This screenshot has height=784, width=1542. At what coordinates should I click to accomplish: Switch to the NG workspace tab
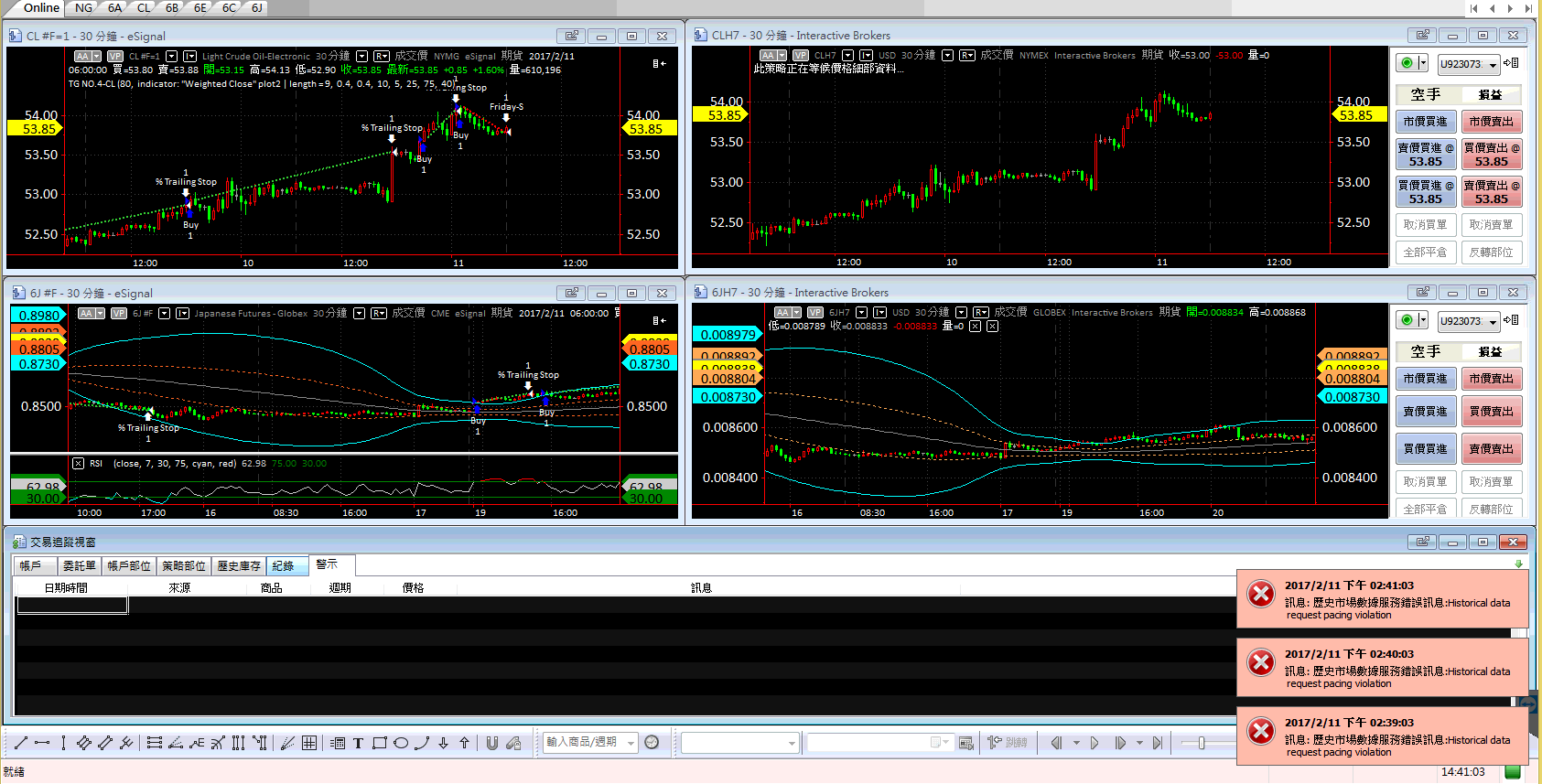[83, 7]
